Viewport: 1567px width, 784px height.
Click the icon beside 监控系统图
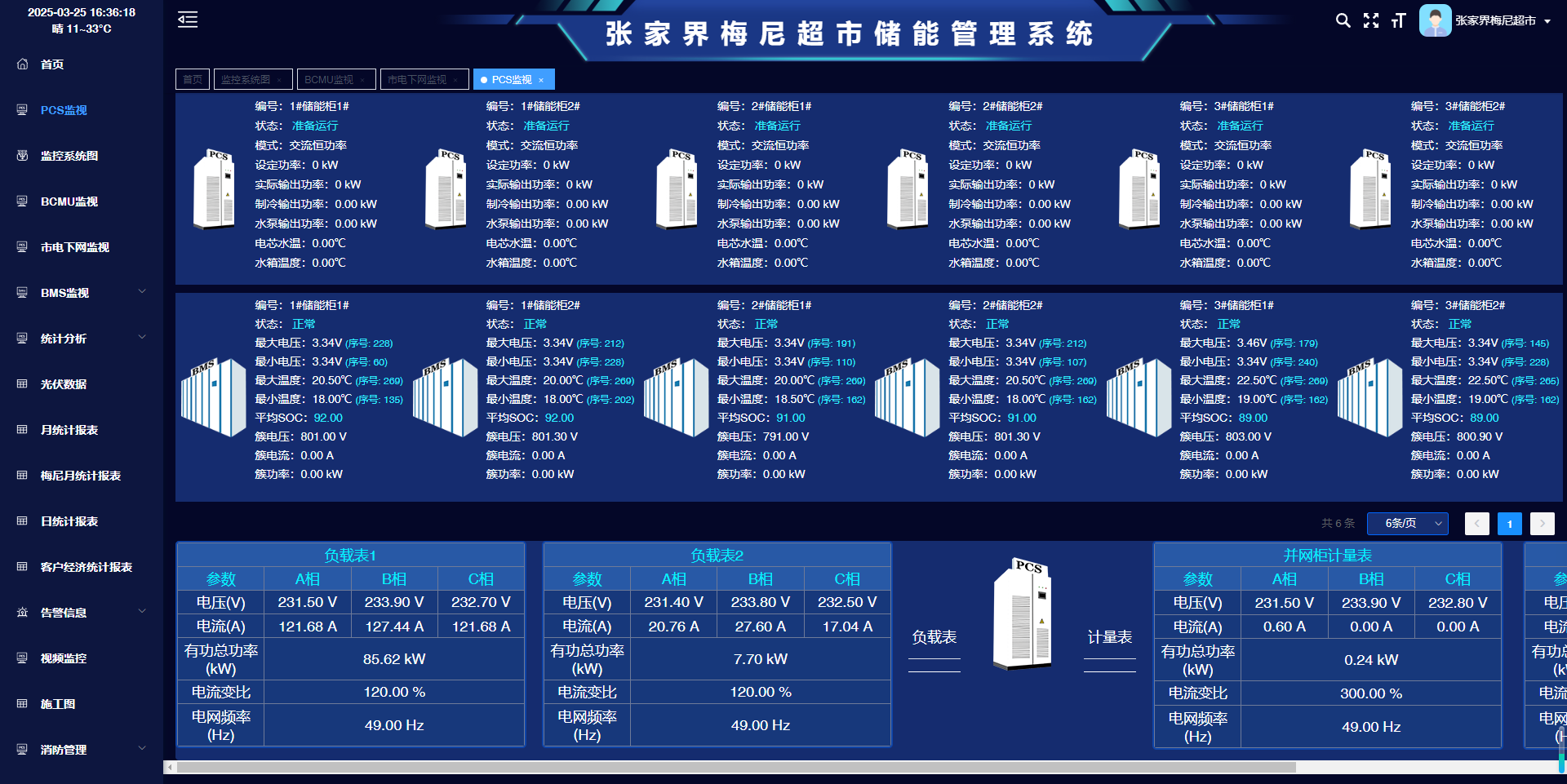[22, 155]
